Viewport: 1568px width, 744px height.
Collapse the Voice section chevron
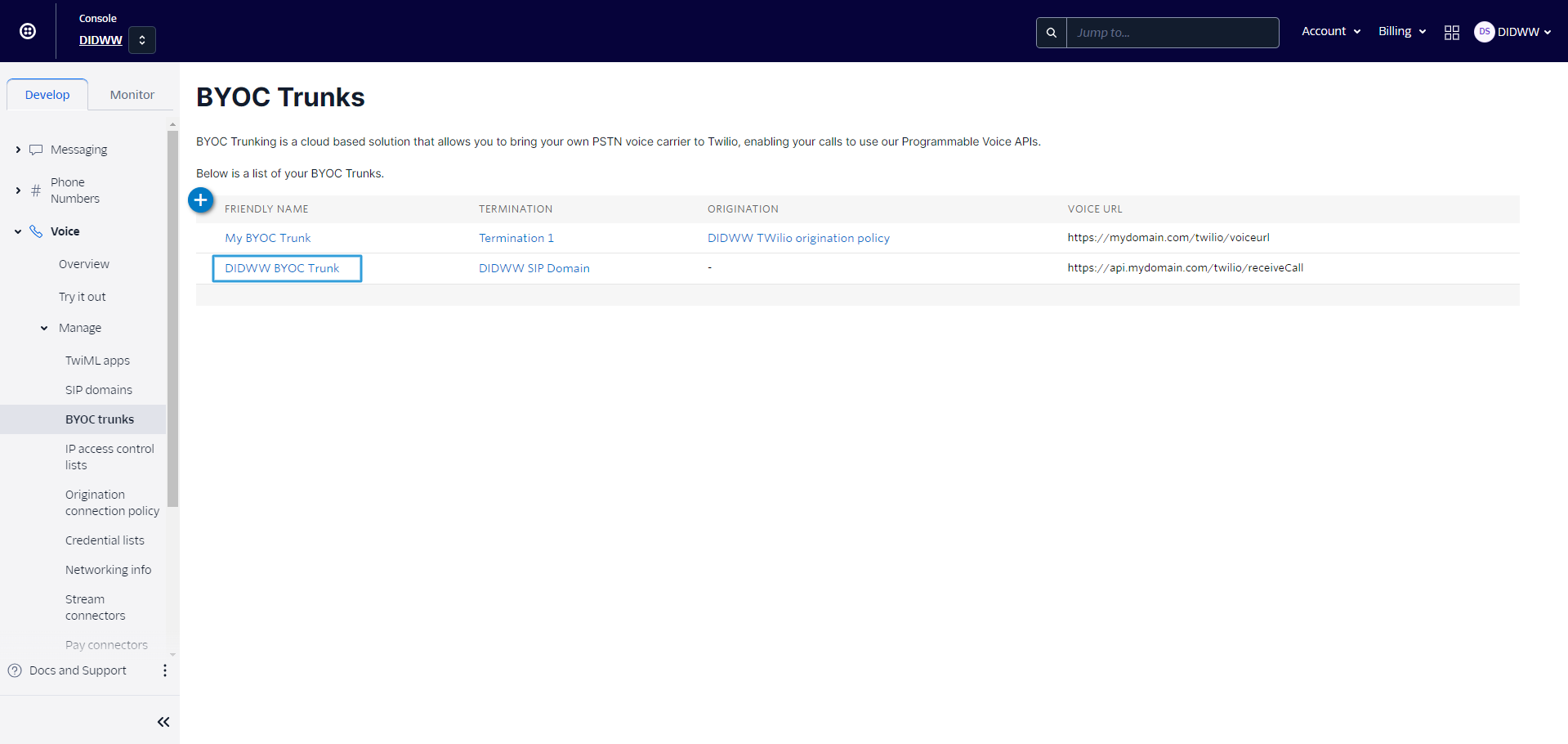[18, 231]
